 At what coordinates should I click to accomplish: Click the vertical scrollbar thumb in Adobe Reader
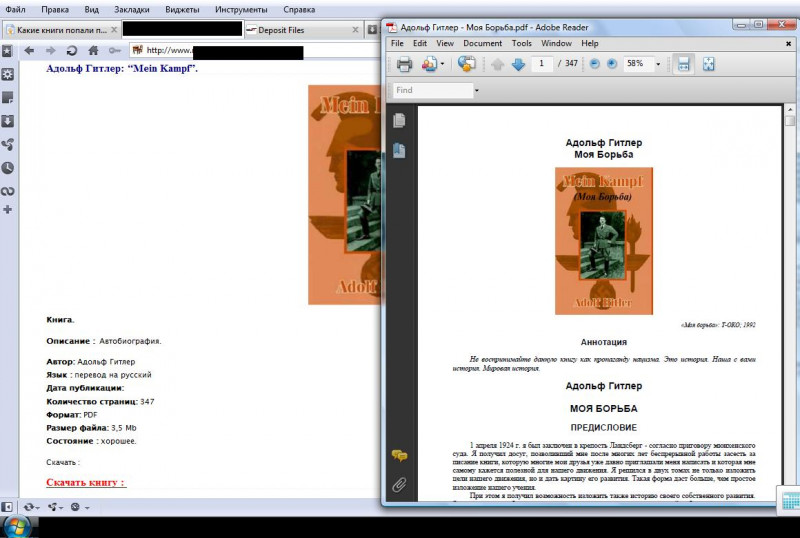[790, 120]
